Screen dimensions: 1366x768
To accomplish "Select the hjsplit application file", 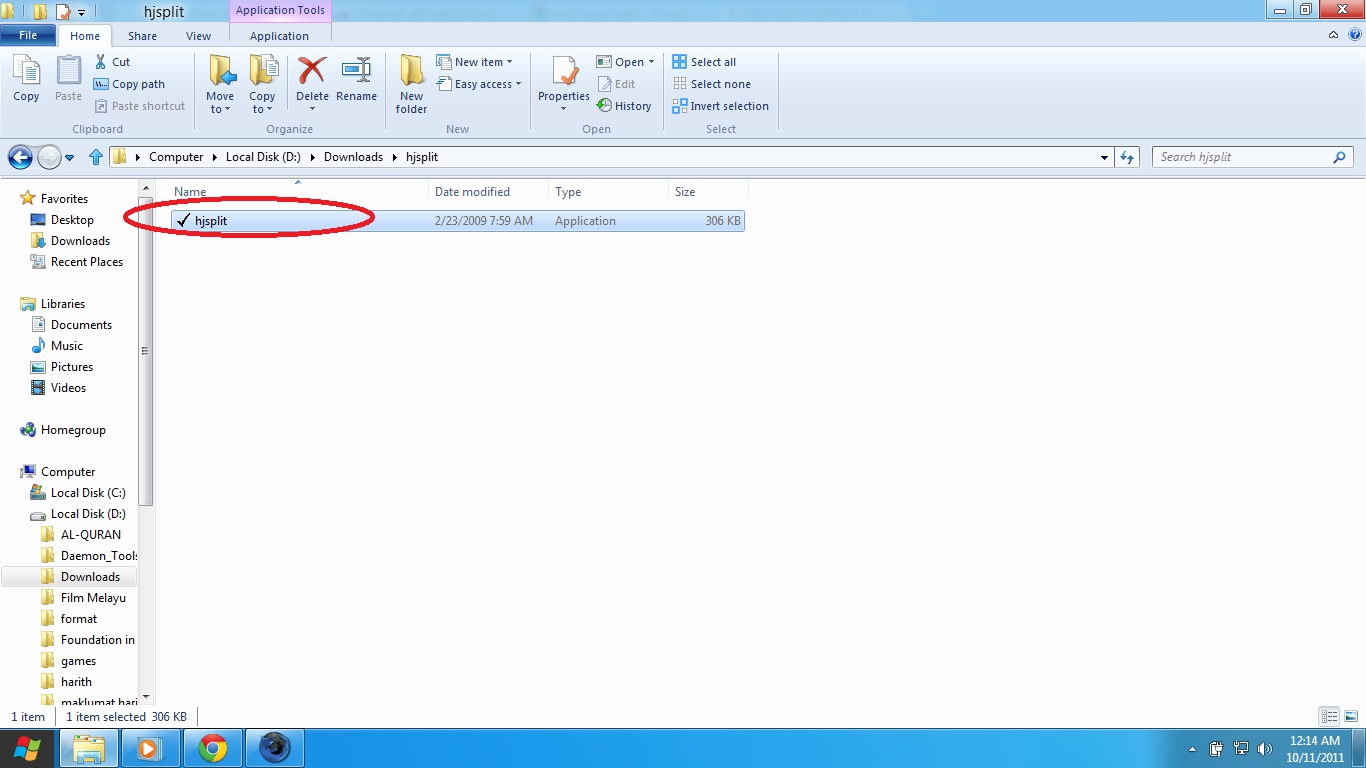I will pyautogui.click(x=457, y=220).
